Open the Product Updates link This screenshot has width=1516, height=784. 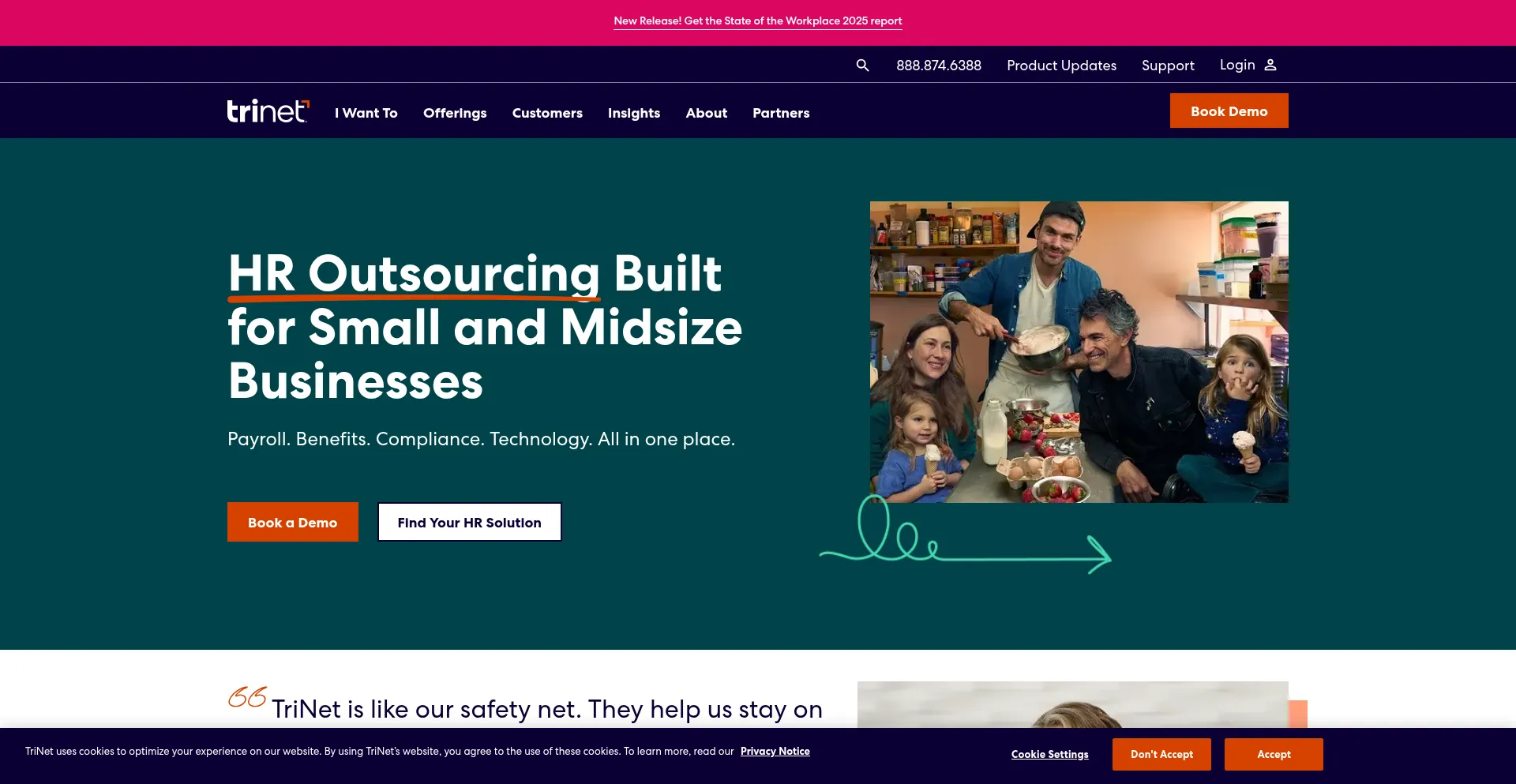(1061, 66)
